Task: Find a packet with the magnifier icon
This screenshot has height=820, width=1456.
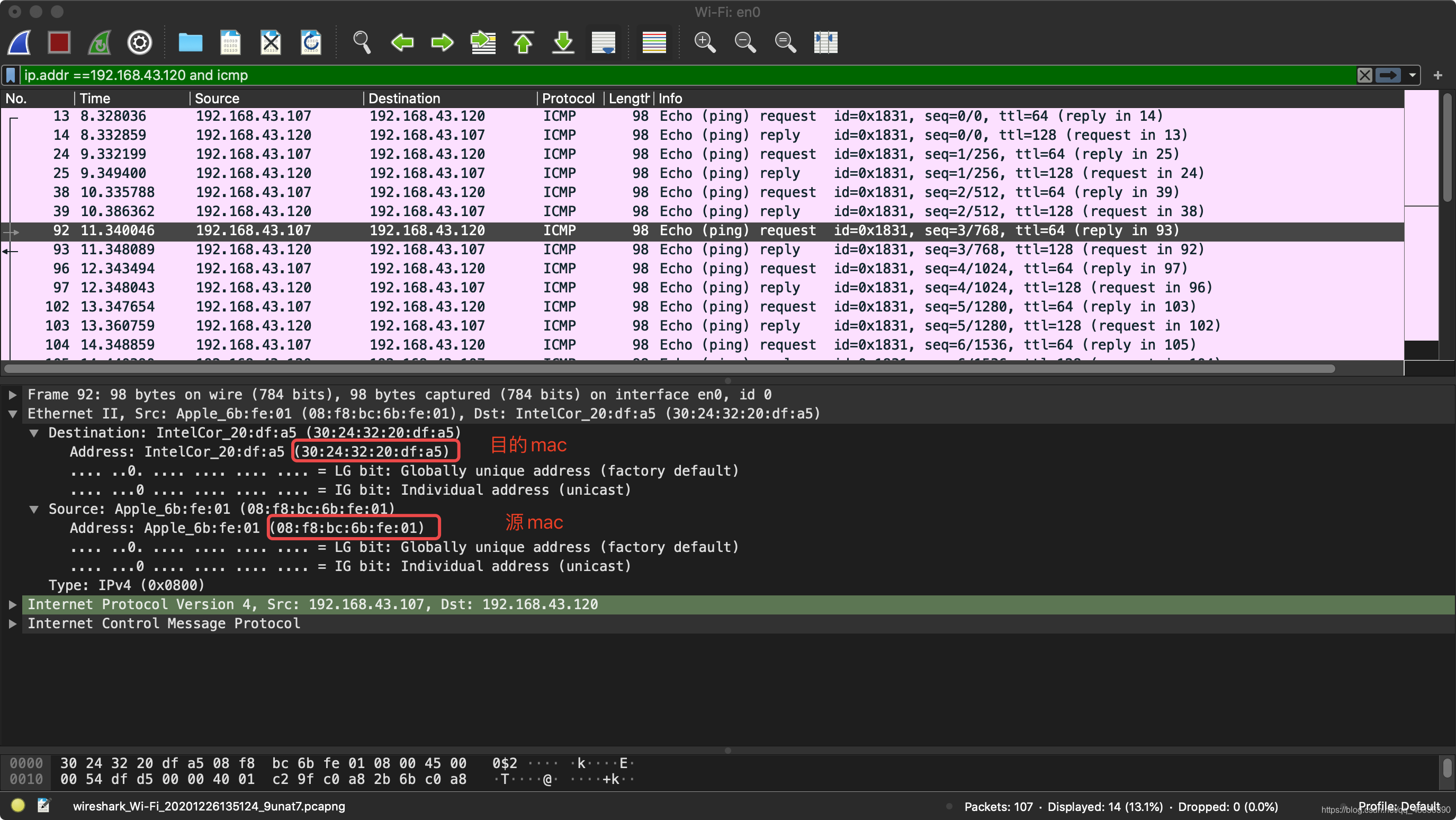Action: pos(362,43)
